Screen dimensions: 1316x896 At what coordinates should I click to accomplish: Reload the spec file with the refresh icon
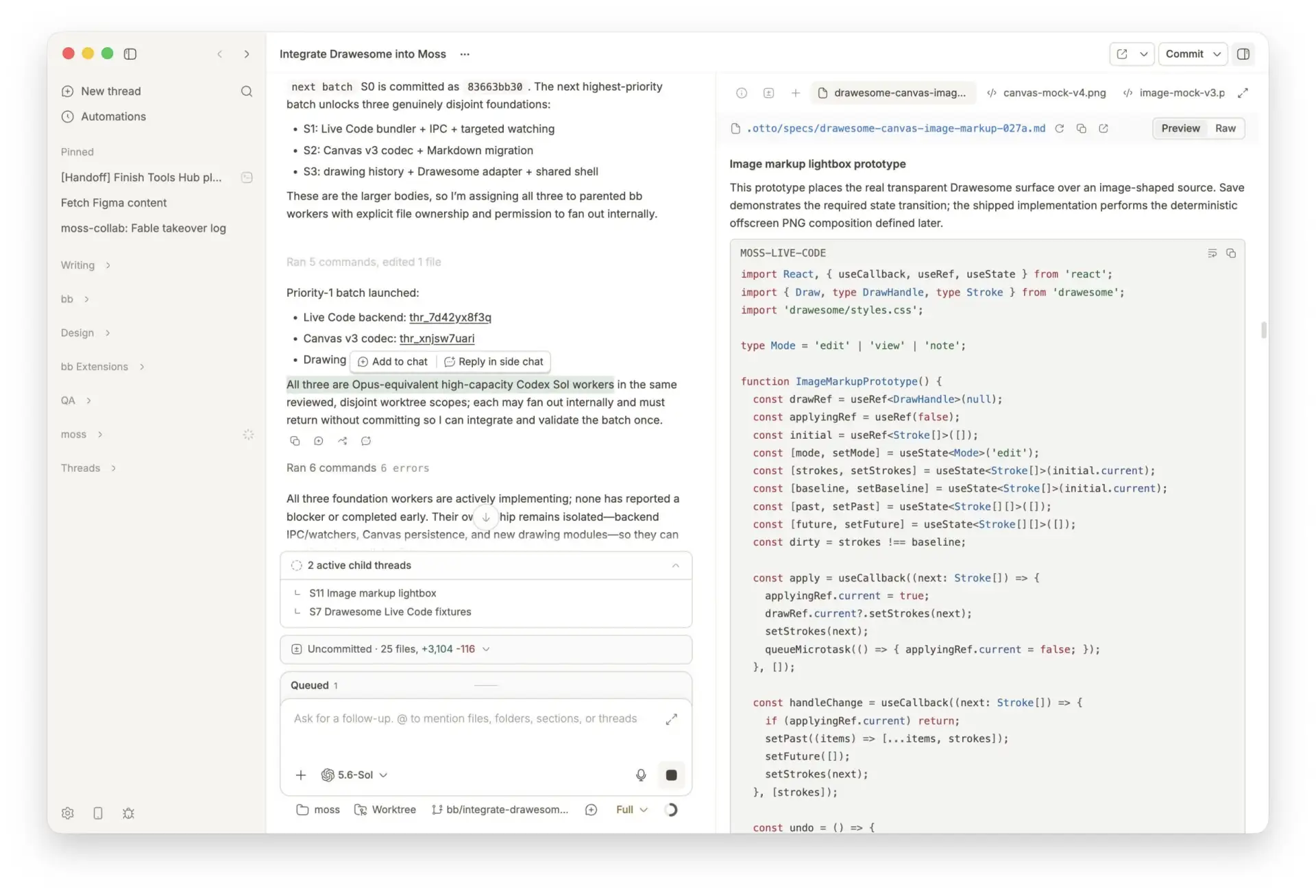tap(1059, 128)
